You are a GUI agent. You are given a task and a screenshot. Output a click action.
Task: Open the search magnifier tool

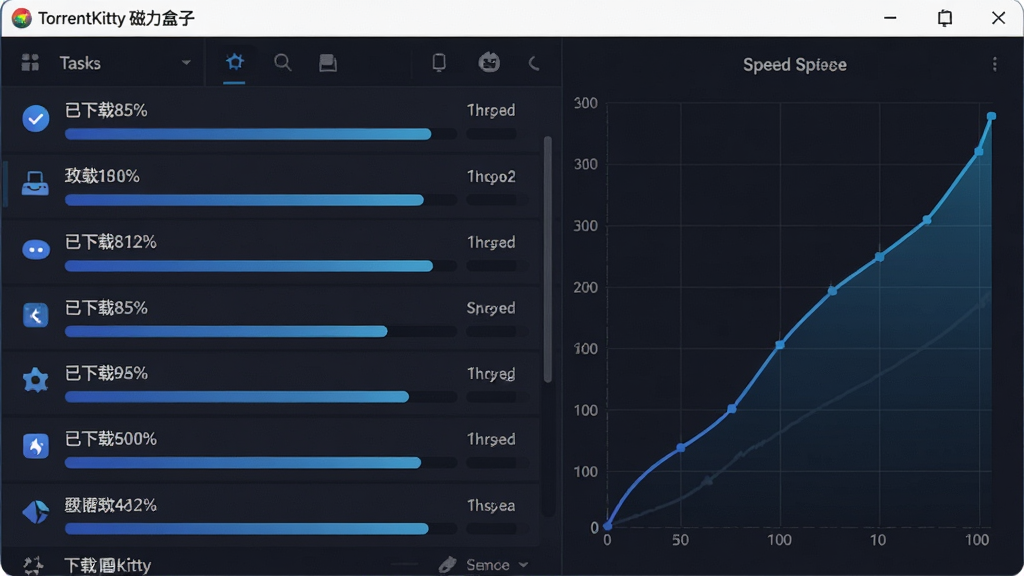coord(282,63)
